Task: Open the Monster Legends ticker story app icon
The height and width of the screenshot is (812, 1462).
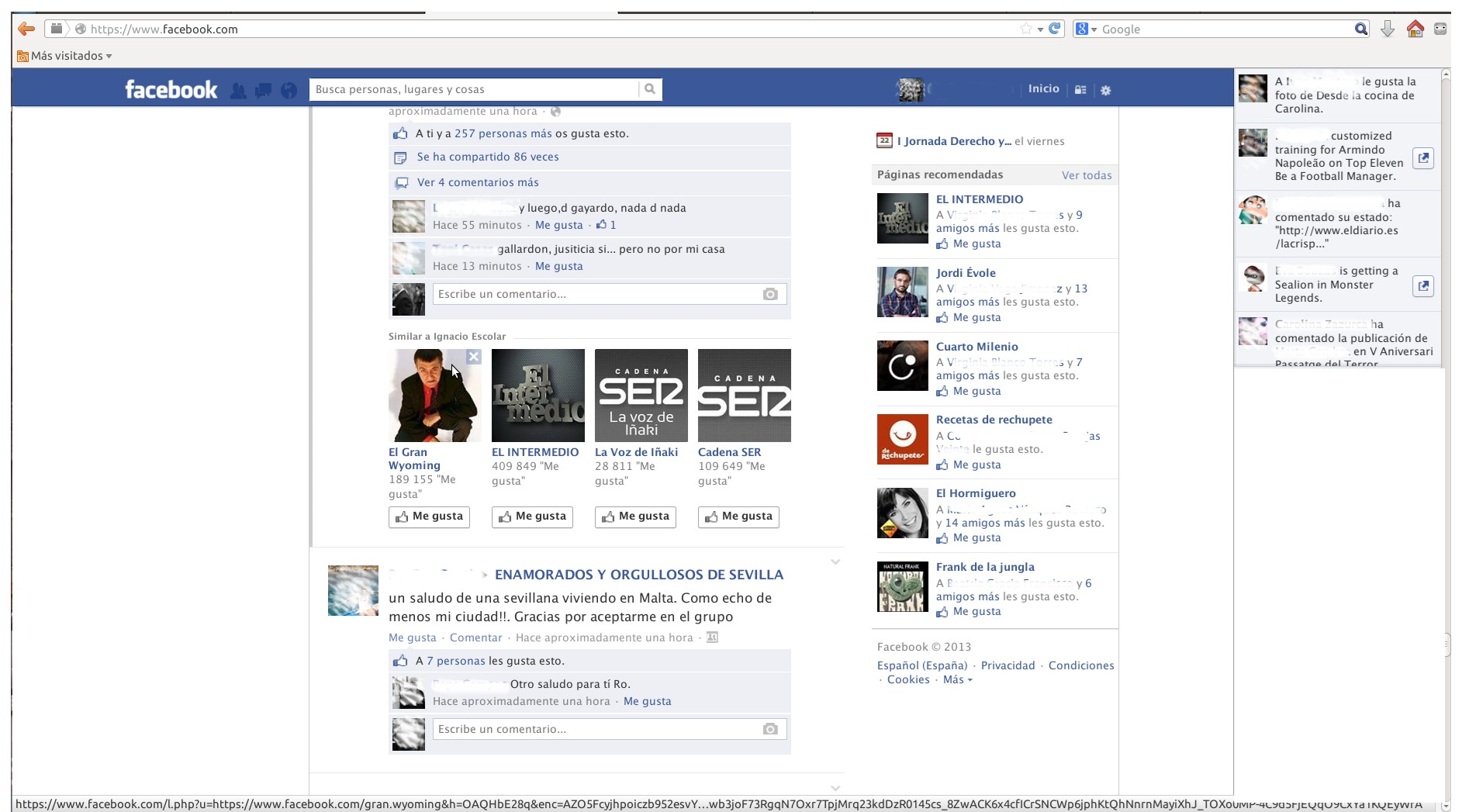Action: click(x=1423, y=285)
